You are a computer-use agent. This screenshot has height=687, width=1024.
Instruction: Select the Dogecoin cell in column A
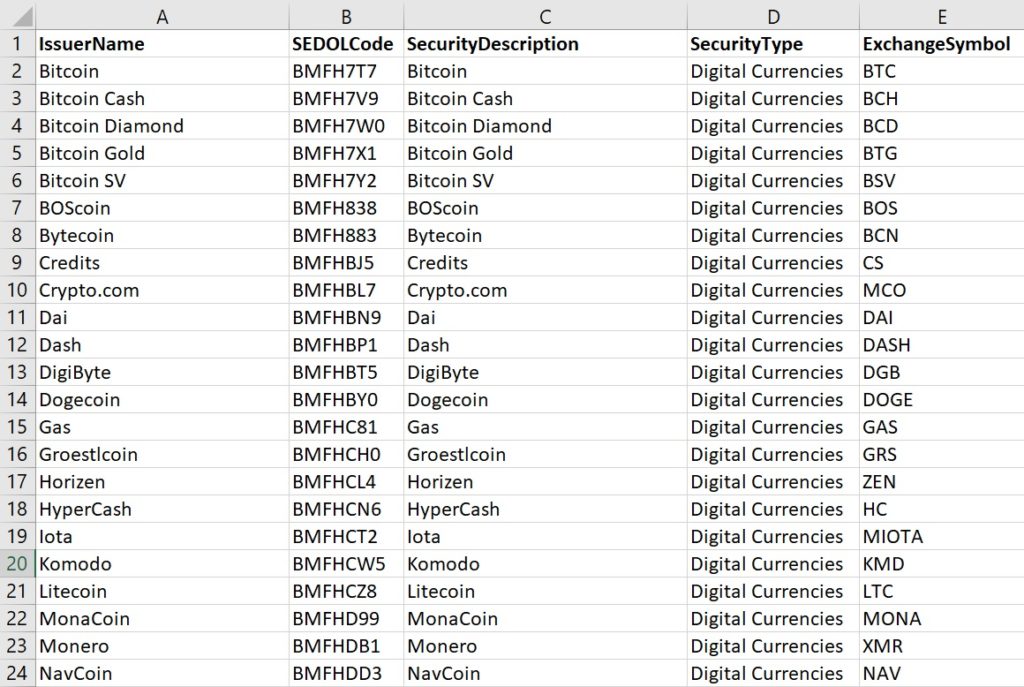tap(162, 400)
